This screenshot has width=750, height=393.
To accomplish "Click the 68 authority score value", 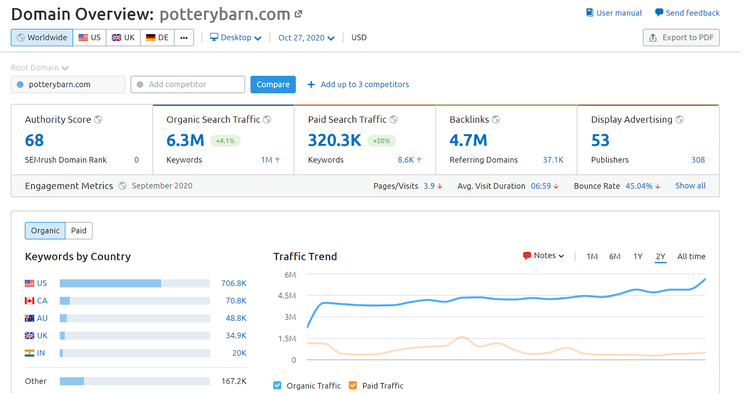I will 34,140.
